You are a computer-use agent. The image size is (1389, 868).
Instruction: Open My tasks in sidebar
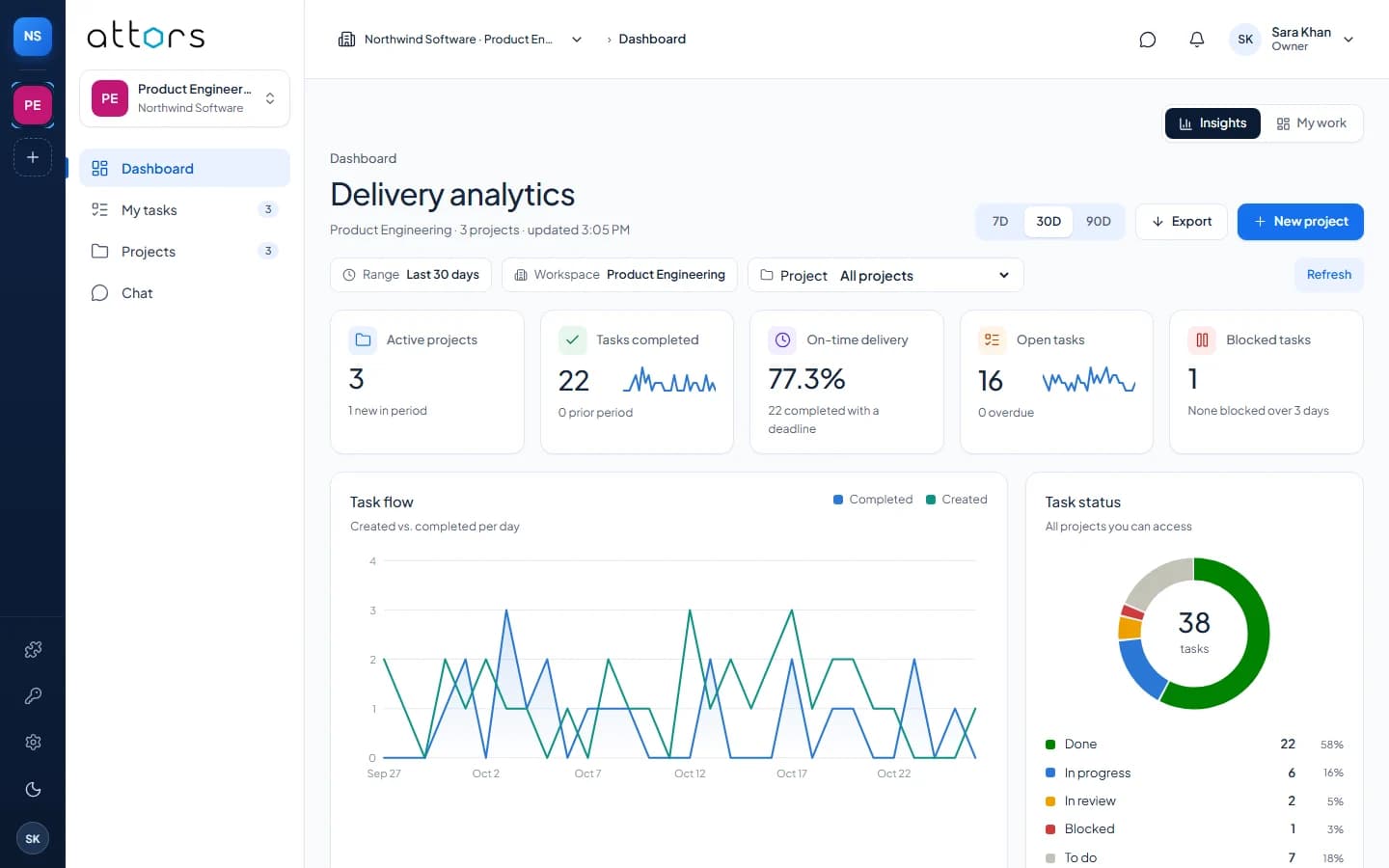(184, 209)
